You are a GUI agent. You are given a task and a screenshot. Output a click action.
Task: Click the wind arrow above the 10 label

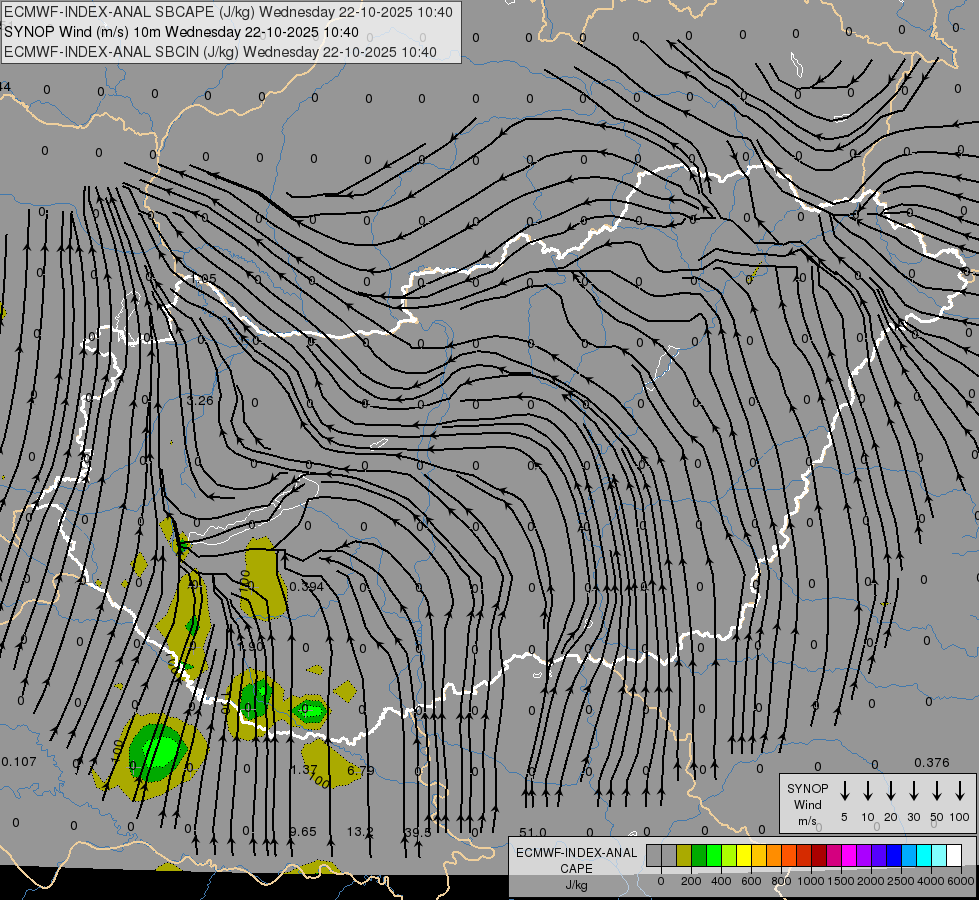868,791
